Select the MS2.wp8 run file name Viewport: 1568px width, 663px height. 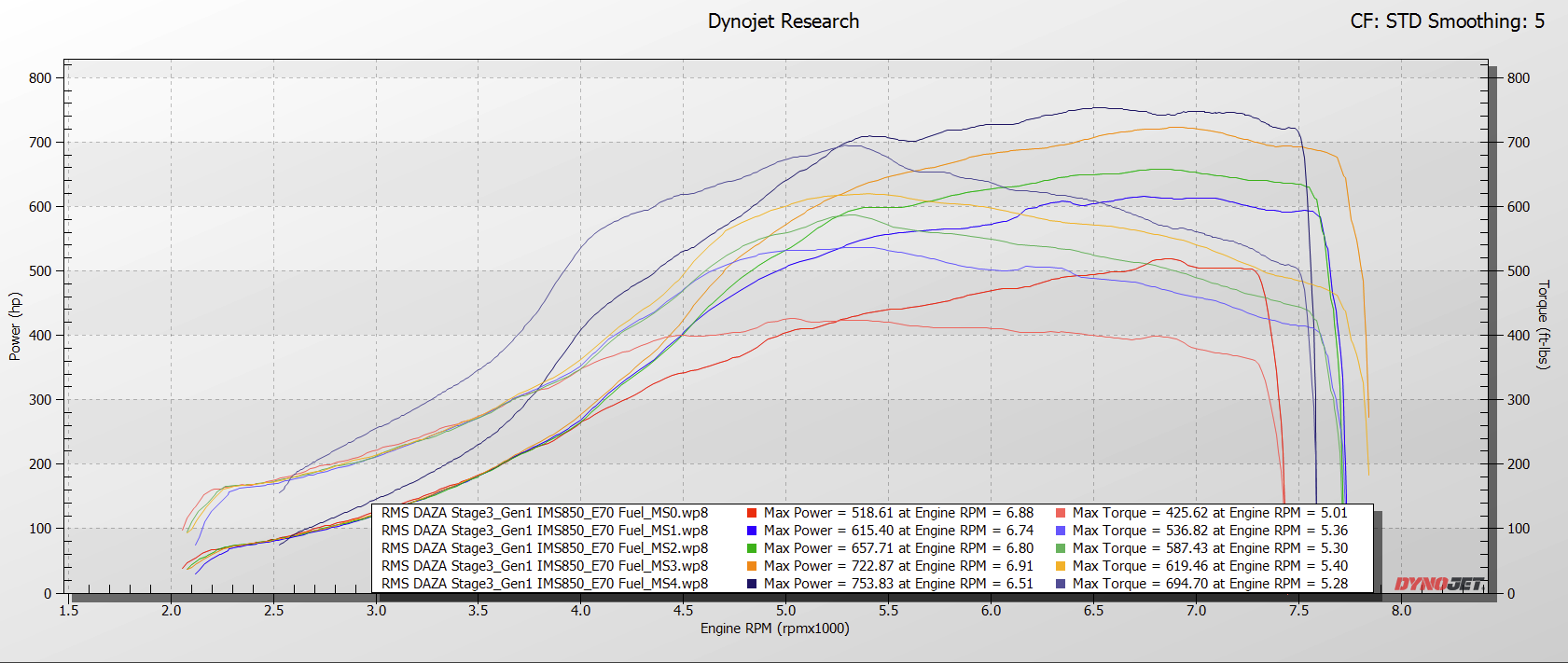tap(545, 548)
